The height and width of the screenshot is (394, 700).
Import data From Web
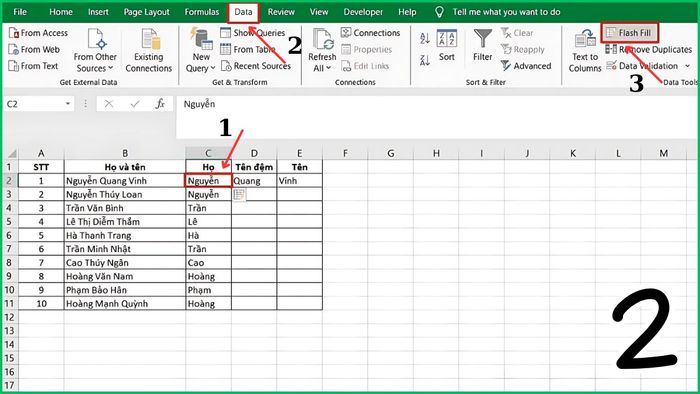pos(34,50)
